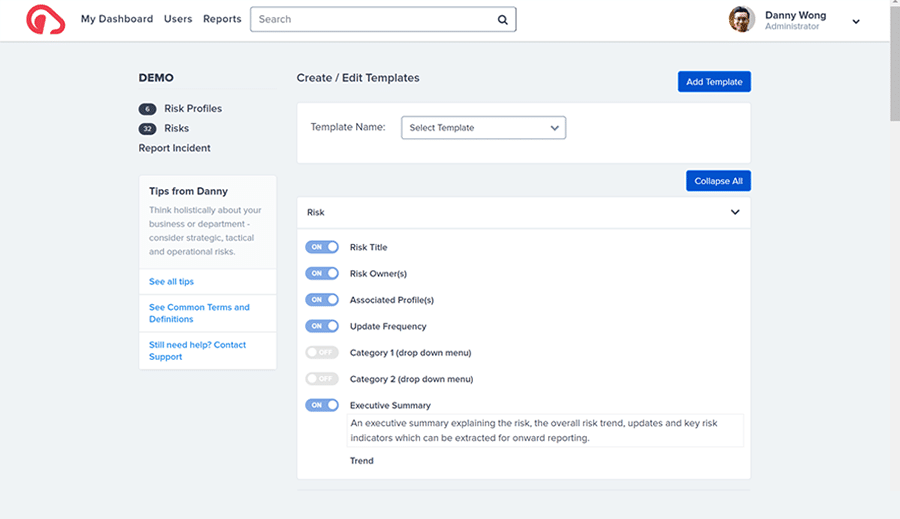Viewport: 900px width, 519px height.
Task: Click the Risks count badge showing 32
Action: pos(148,129)
